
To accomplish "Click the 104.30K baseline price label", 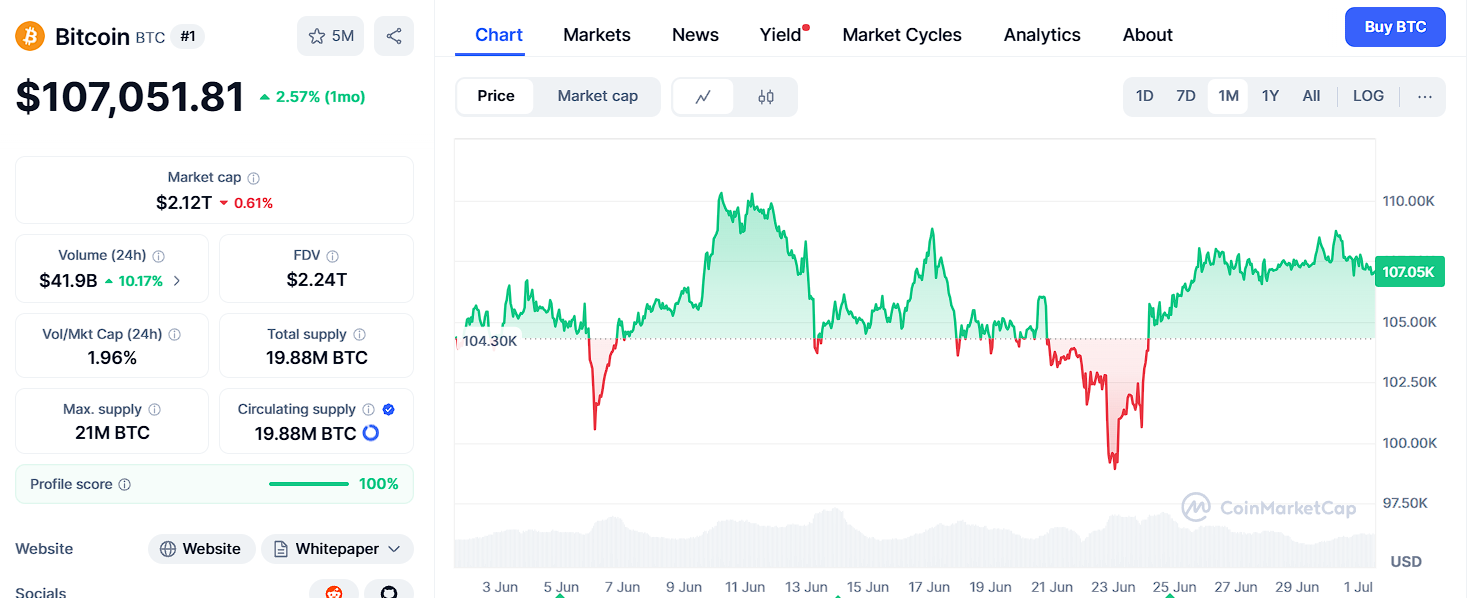I will [x=489, y=341].
